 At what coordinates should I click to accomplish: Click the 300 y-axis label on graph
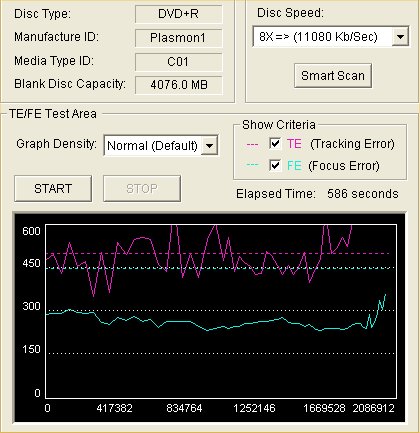click(31, 306)
